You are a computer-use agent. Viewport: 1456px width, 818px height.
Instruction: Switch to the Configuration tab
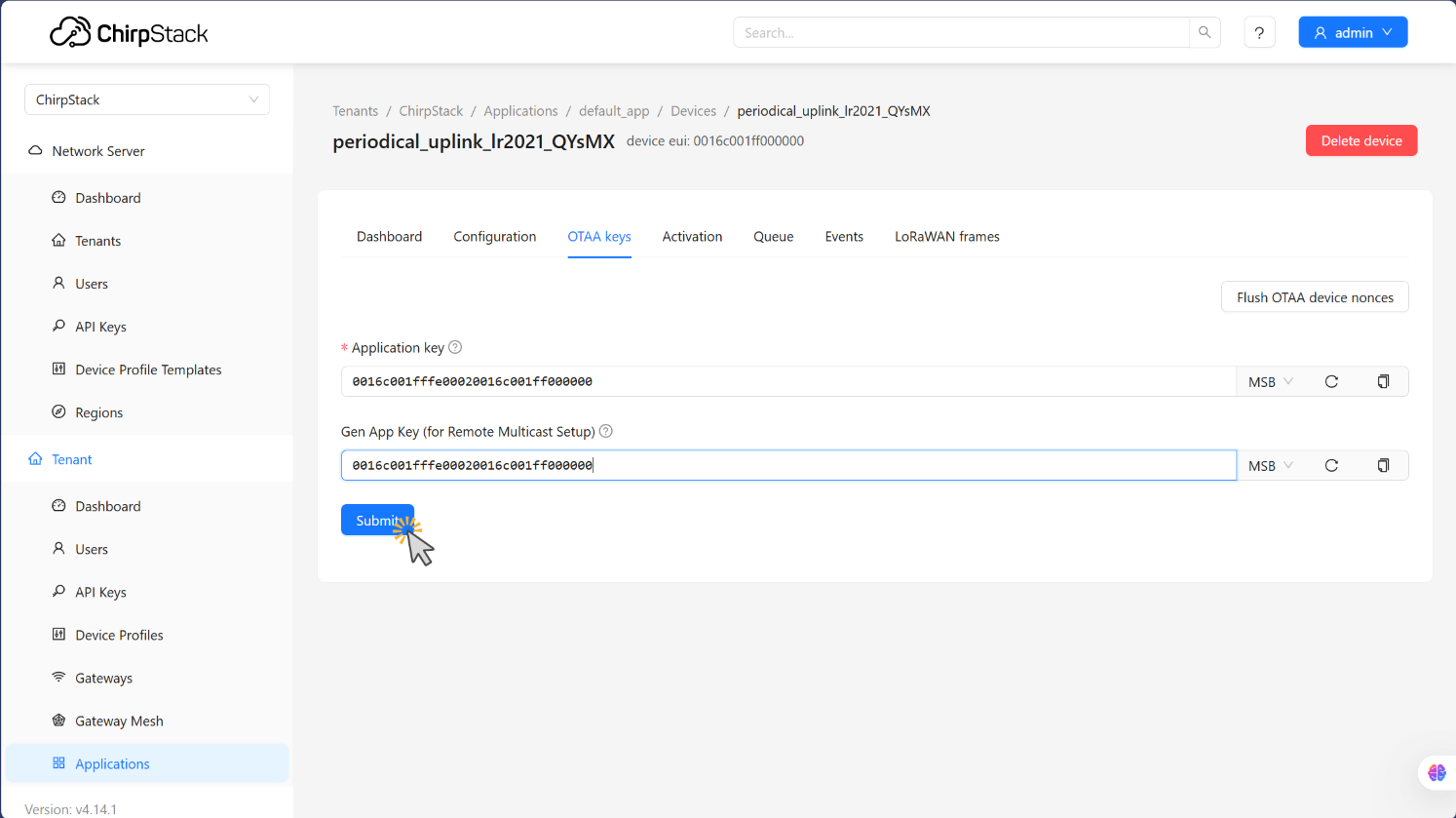click(494, 236)
